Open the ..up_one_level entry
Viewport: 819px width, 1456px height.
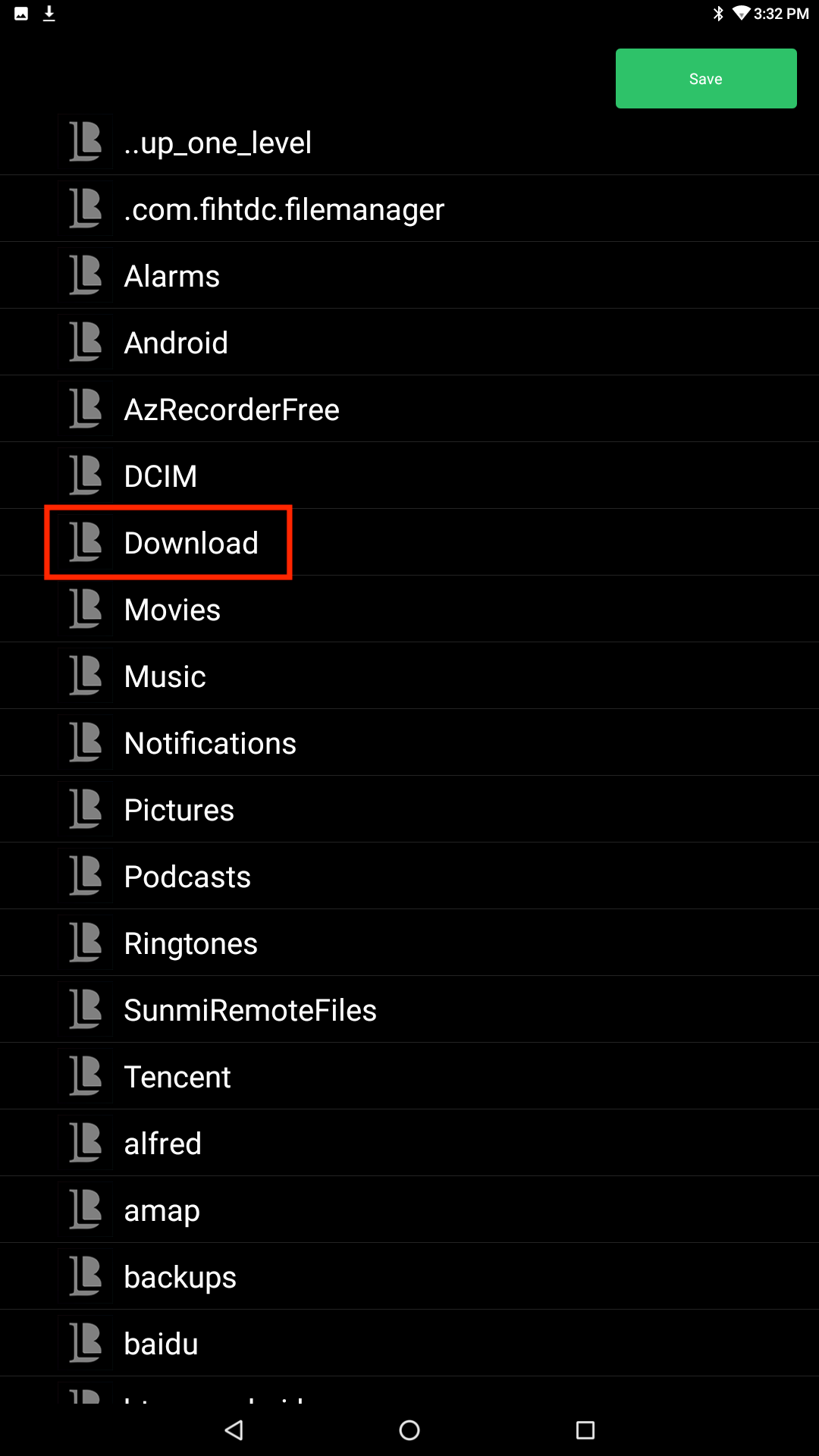[x=409, y=142]
